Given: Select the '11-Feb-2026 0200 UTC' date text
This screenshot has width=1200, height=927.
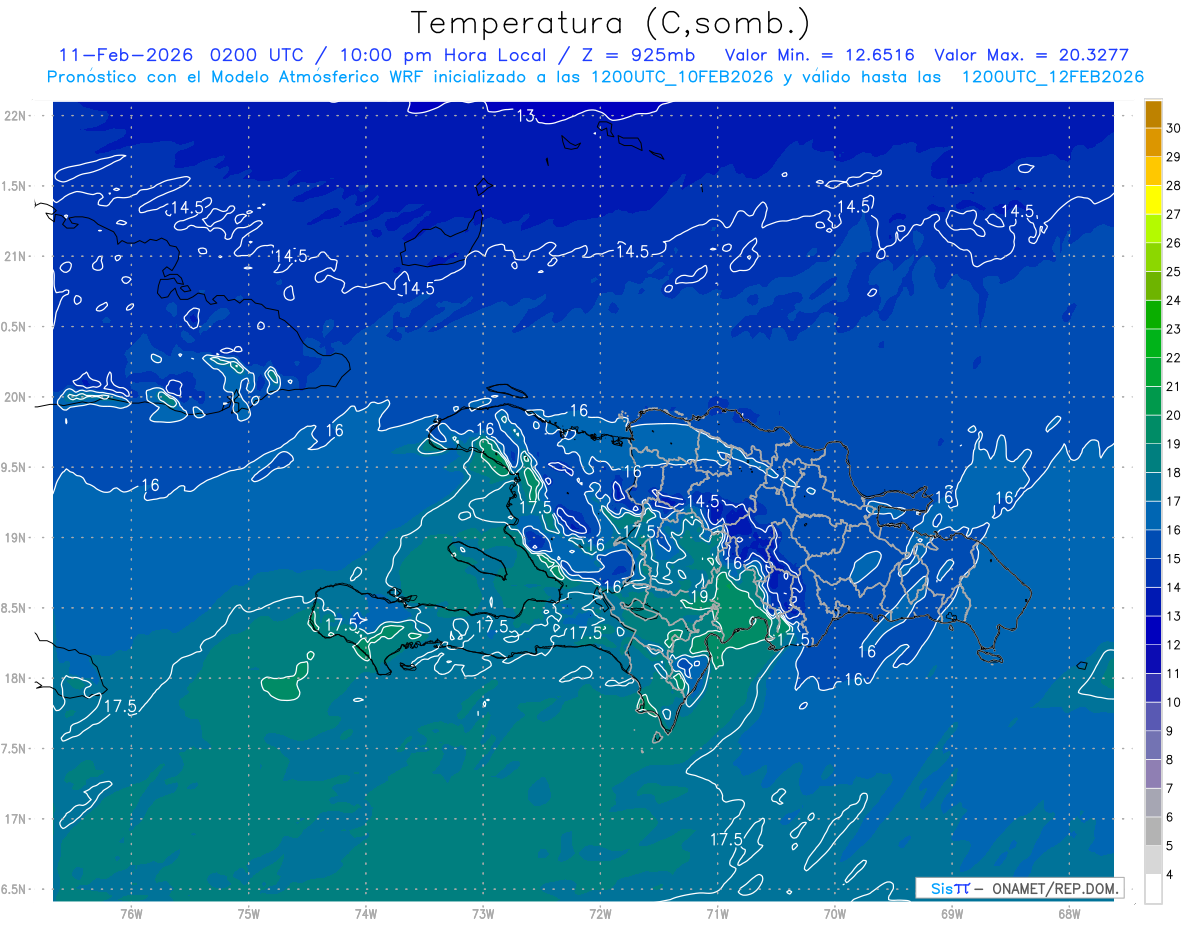Looking at the screenshot, I should click(182, 55).
